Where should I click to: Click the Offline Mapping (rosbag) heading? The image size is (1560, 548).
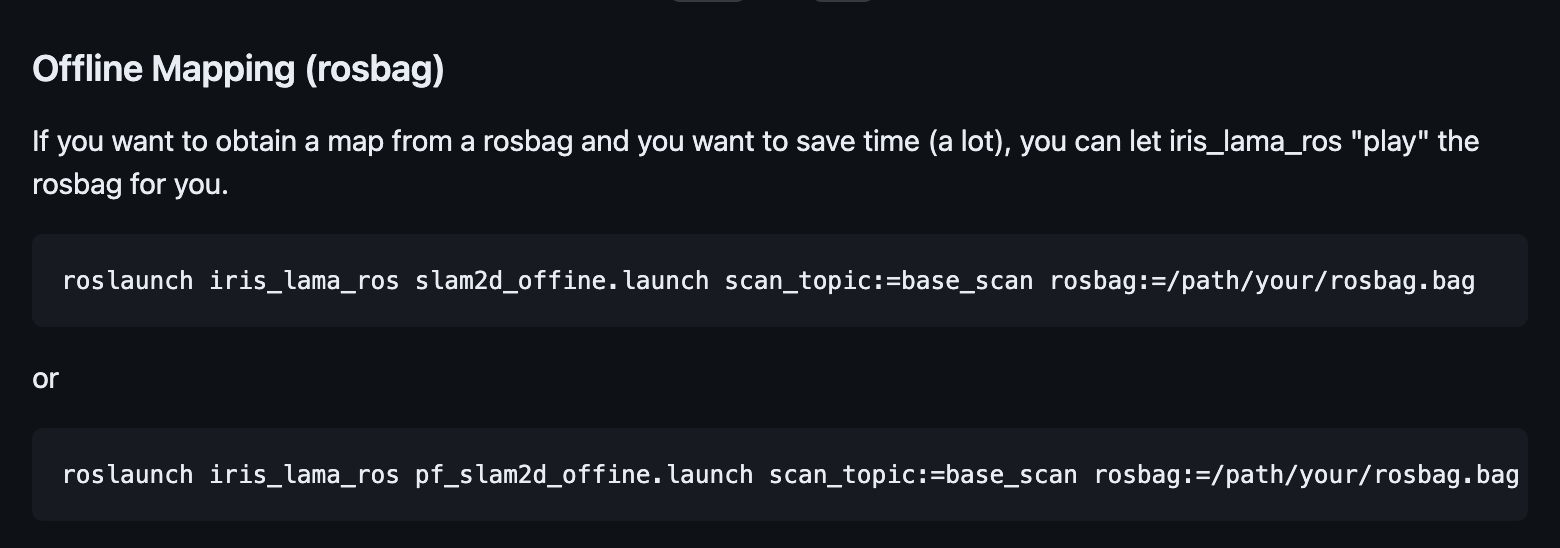pos(238,70)
